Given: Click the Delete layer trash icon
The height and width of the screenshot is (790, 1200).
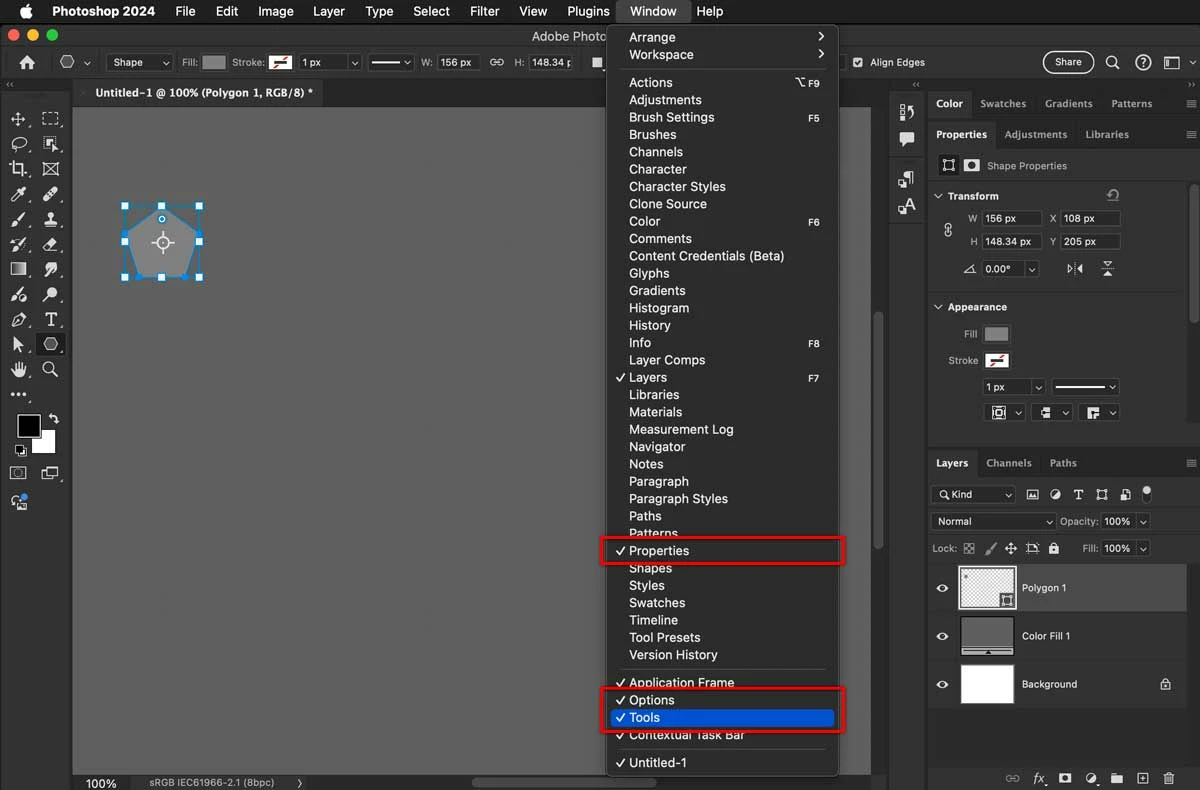Looking at the screenshot, I should (1169, 778).
